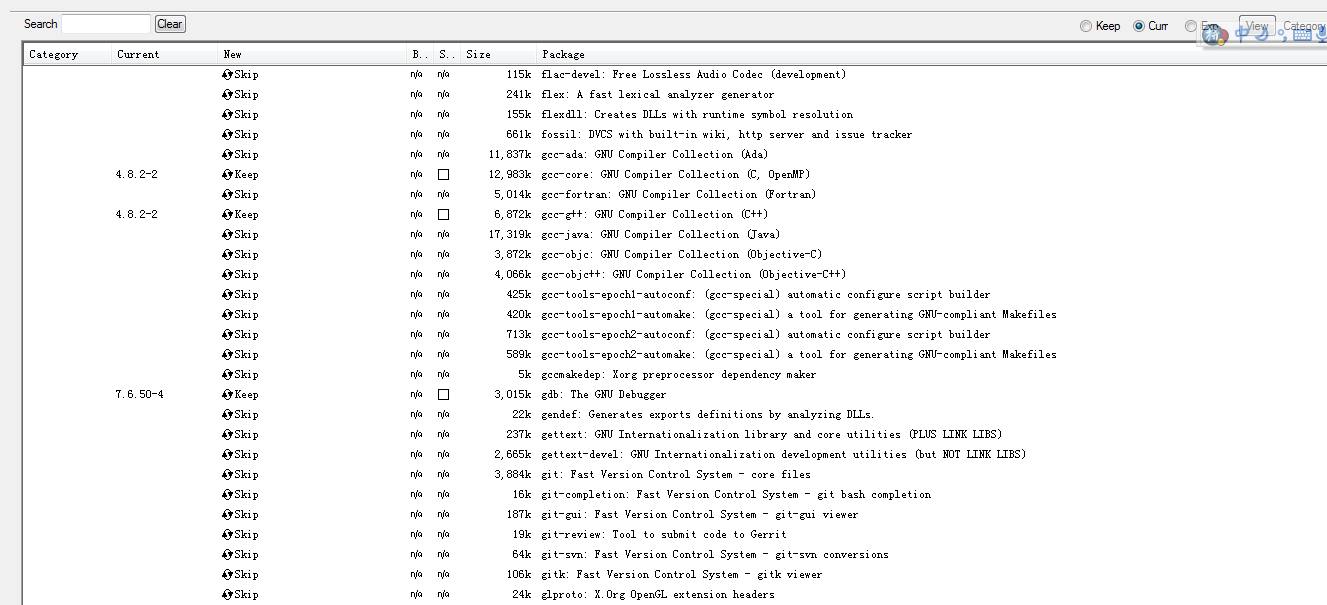Click the cycle icon in the gettext-devel row
Image resolution: width=1327 pixels, height=605 pixels.
point(227,455)
